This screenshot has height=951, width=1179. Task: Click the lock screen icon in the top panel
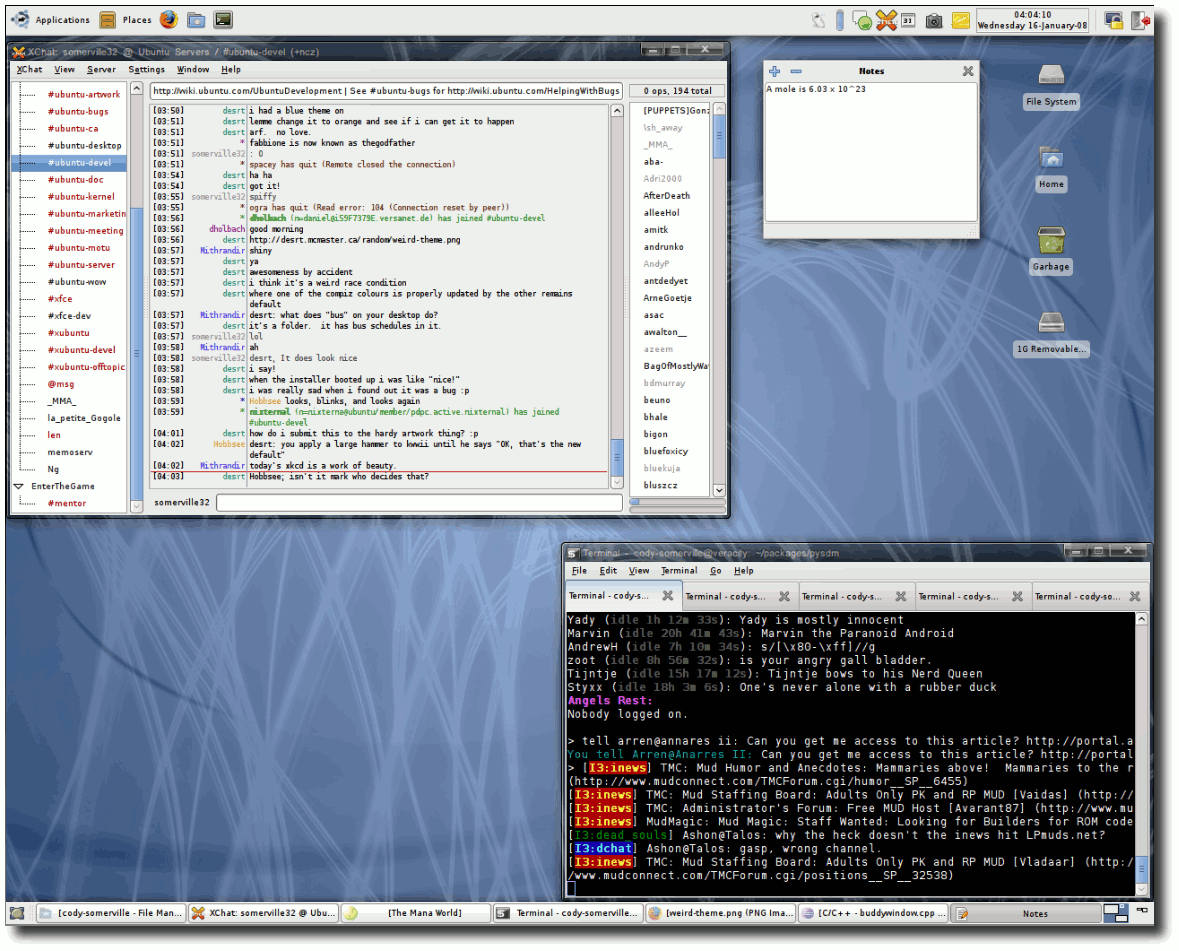pyautogui.click(x=1114, y=20)
